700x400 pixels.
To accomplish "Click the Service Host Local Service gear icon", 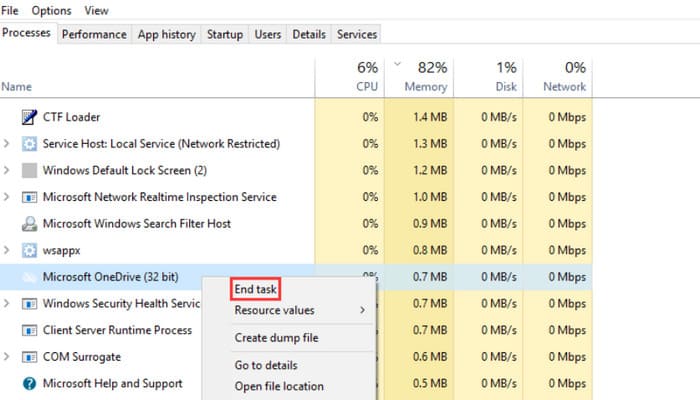I will pos(29,144).
